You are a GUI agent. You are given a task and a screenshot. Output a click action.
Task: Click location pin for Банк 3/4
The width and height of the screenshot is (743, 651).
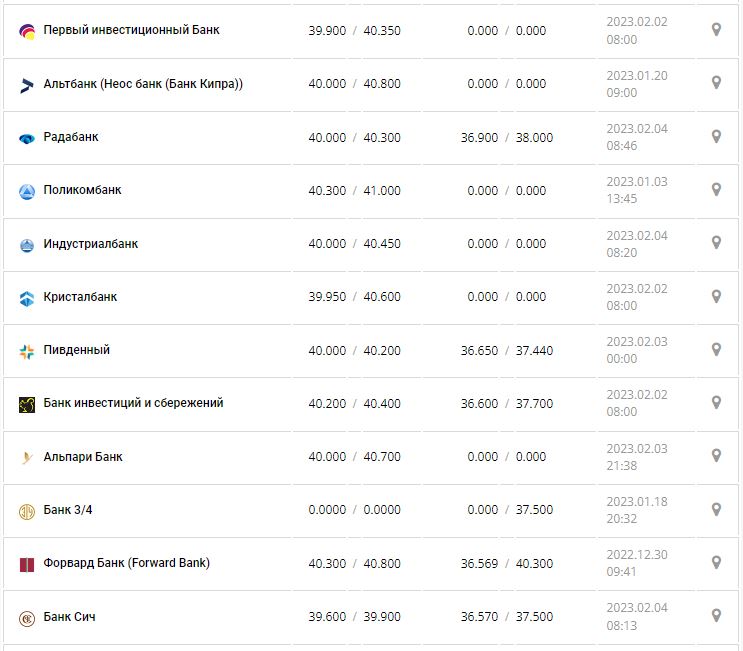(x=716, y=509)
